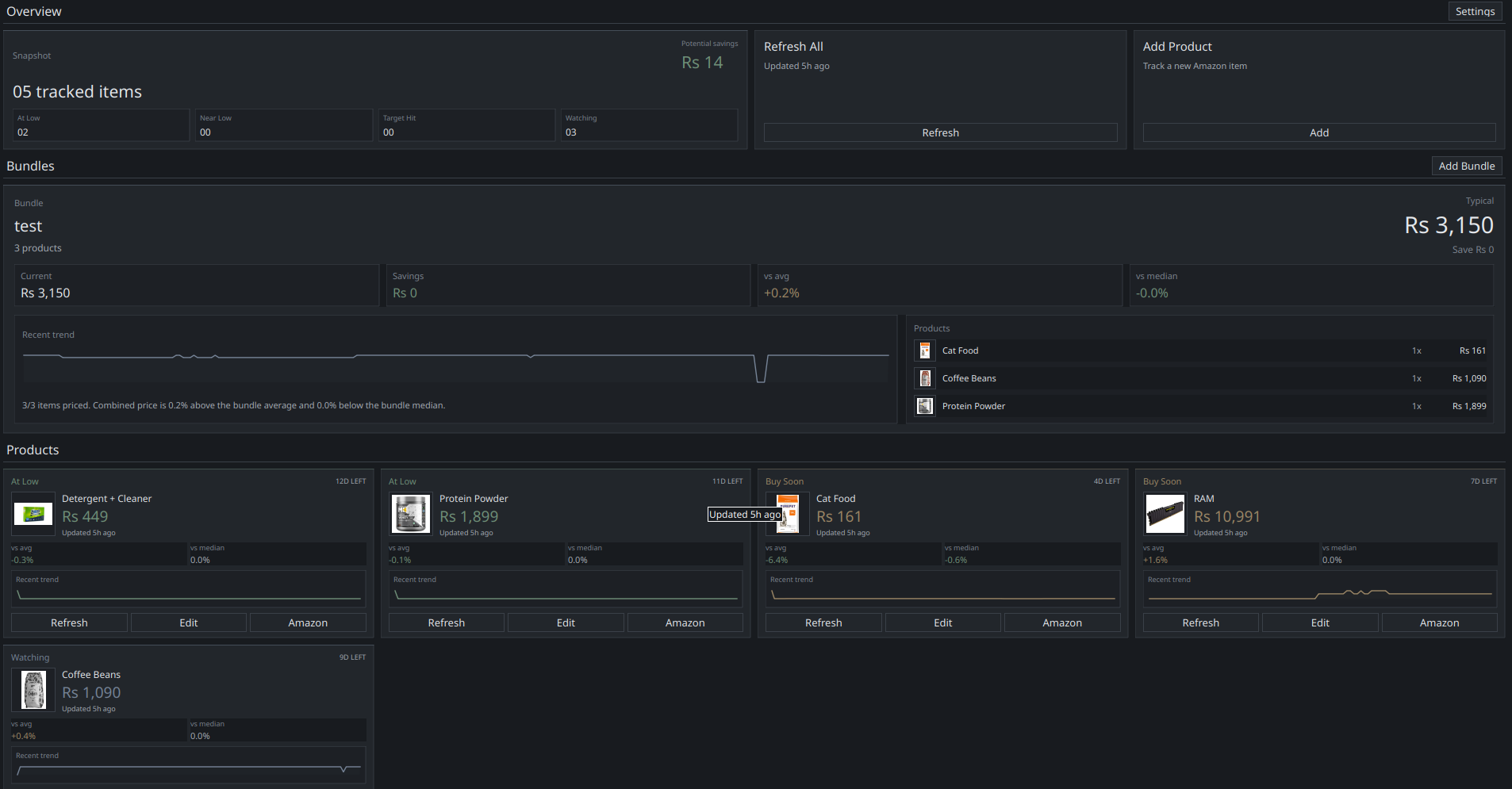Screen dimensions: 1512x789
Task: Click Rs 161 price on Cat Food card
Action: [839, 516]
